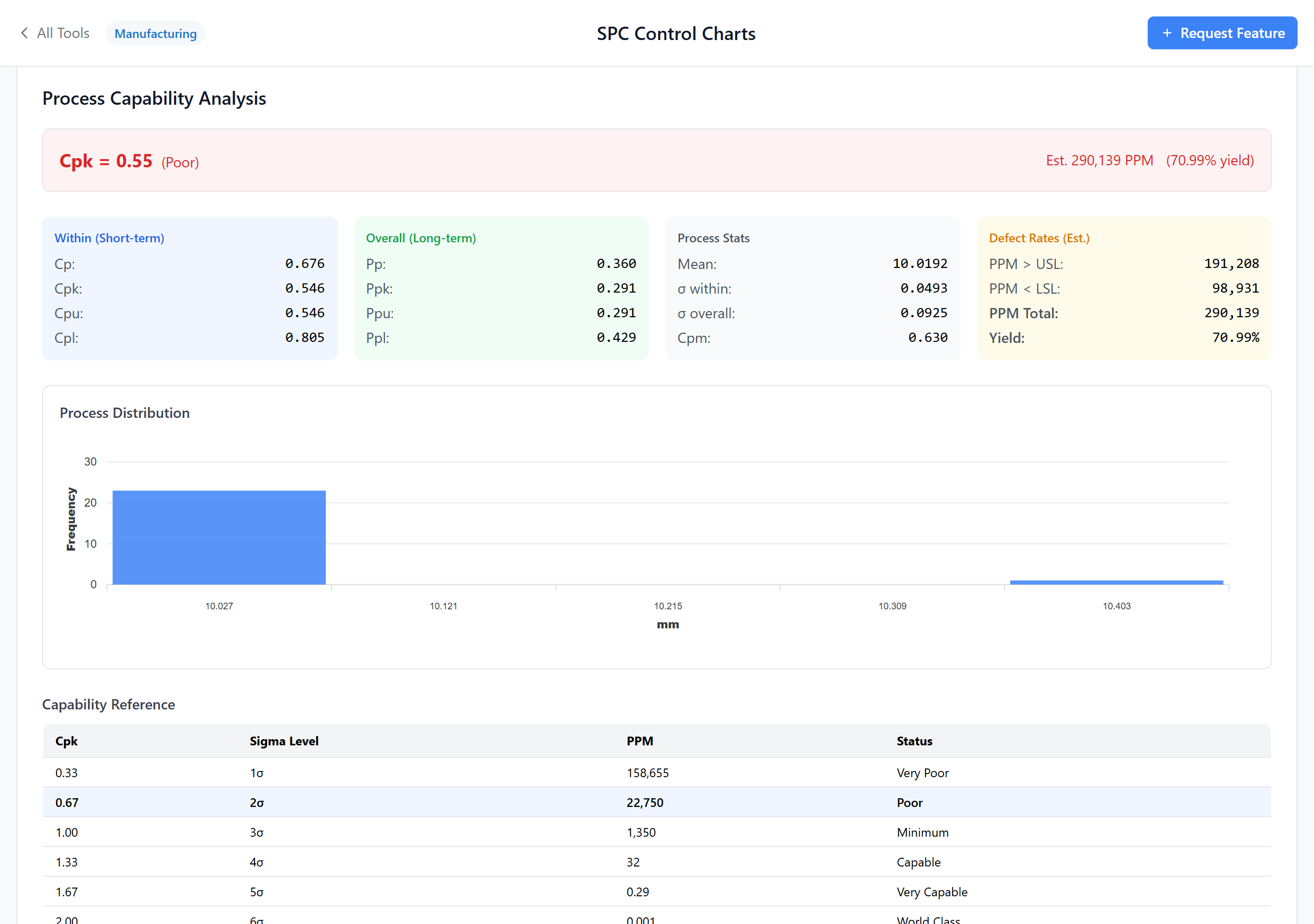Click the Process Stats Mean value 10.0192
1314x924 pixels.
point(920,264)
